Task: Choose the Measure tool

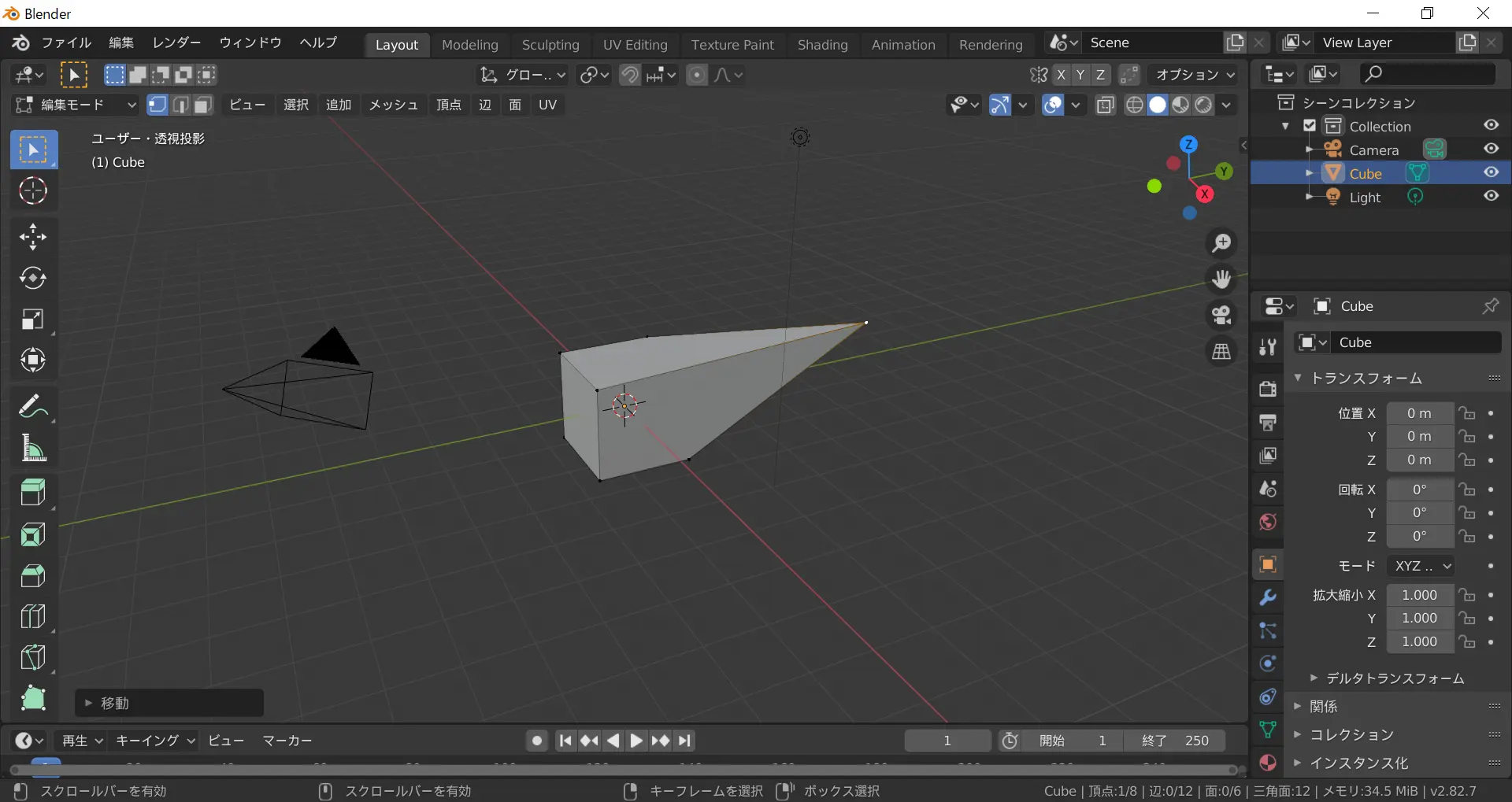Action: click(x=33, y=449)
